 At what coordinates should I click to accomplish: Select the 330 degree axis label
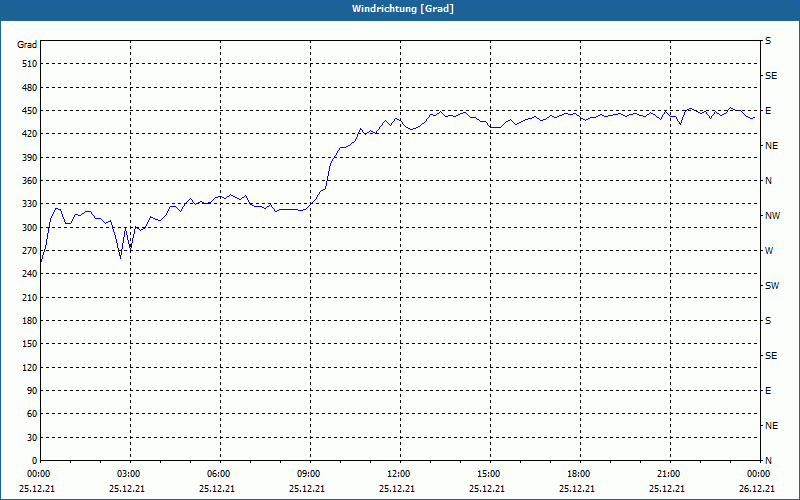pos(30,204)
